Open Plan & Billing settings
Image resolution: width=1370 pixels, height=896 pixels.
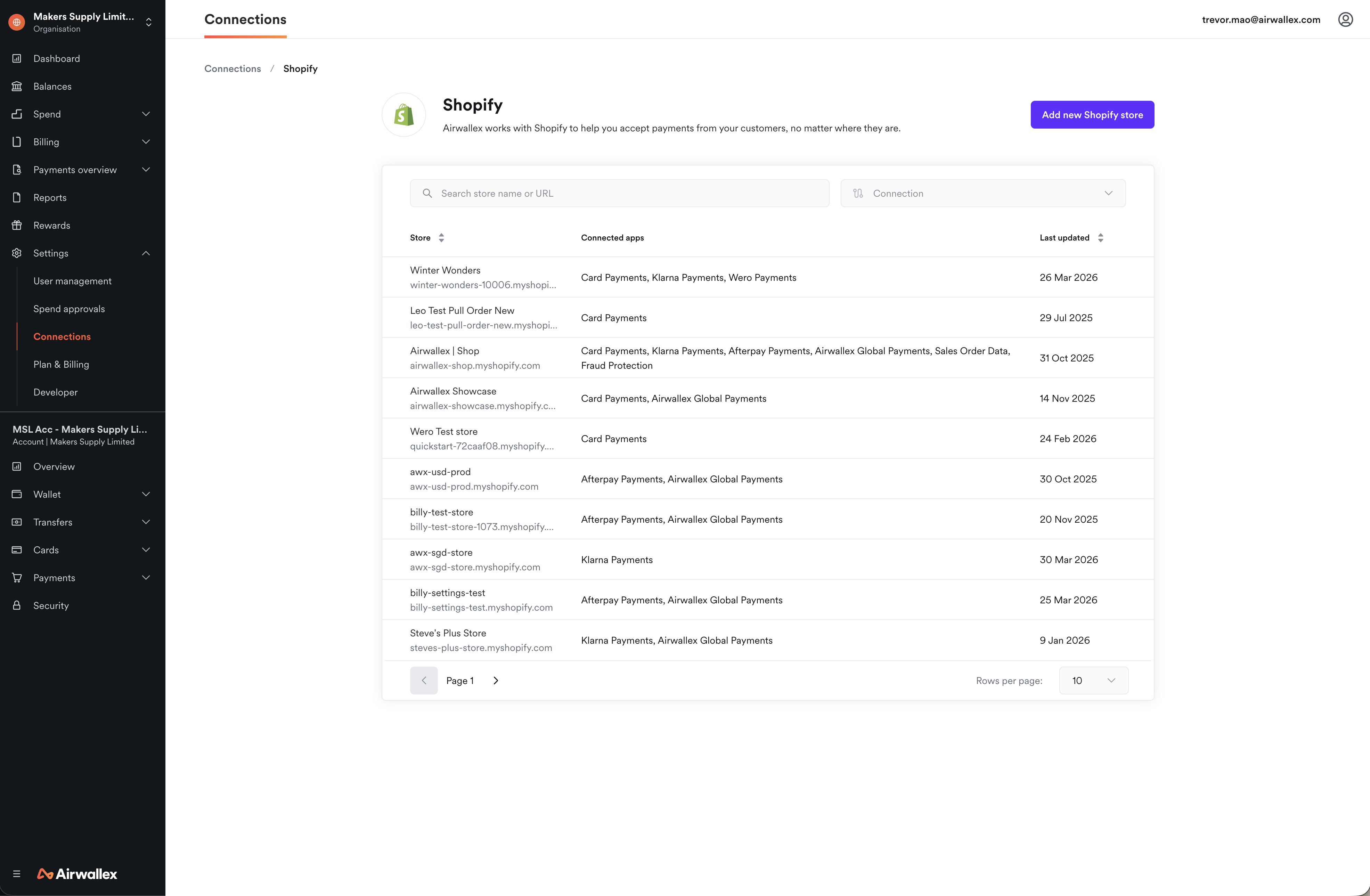pyautogui.click(x=61, y=365)
